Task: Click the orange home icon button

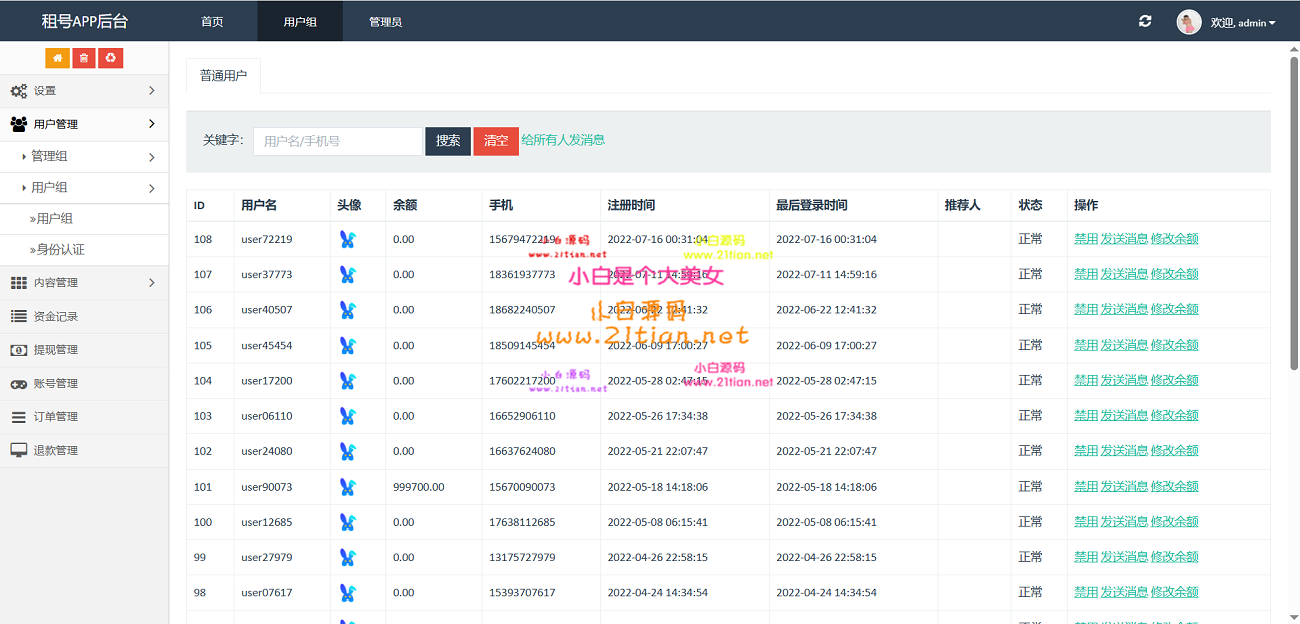Action: [57, 58]
